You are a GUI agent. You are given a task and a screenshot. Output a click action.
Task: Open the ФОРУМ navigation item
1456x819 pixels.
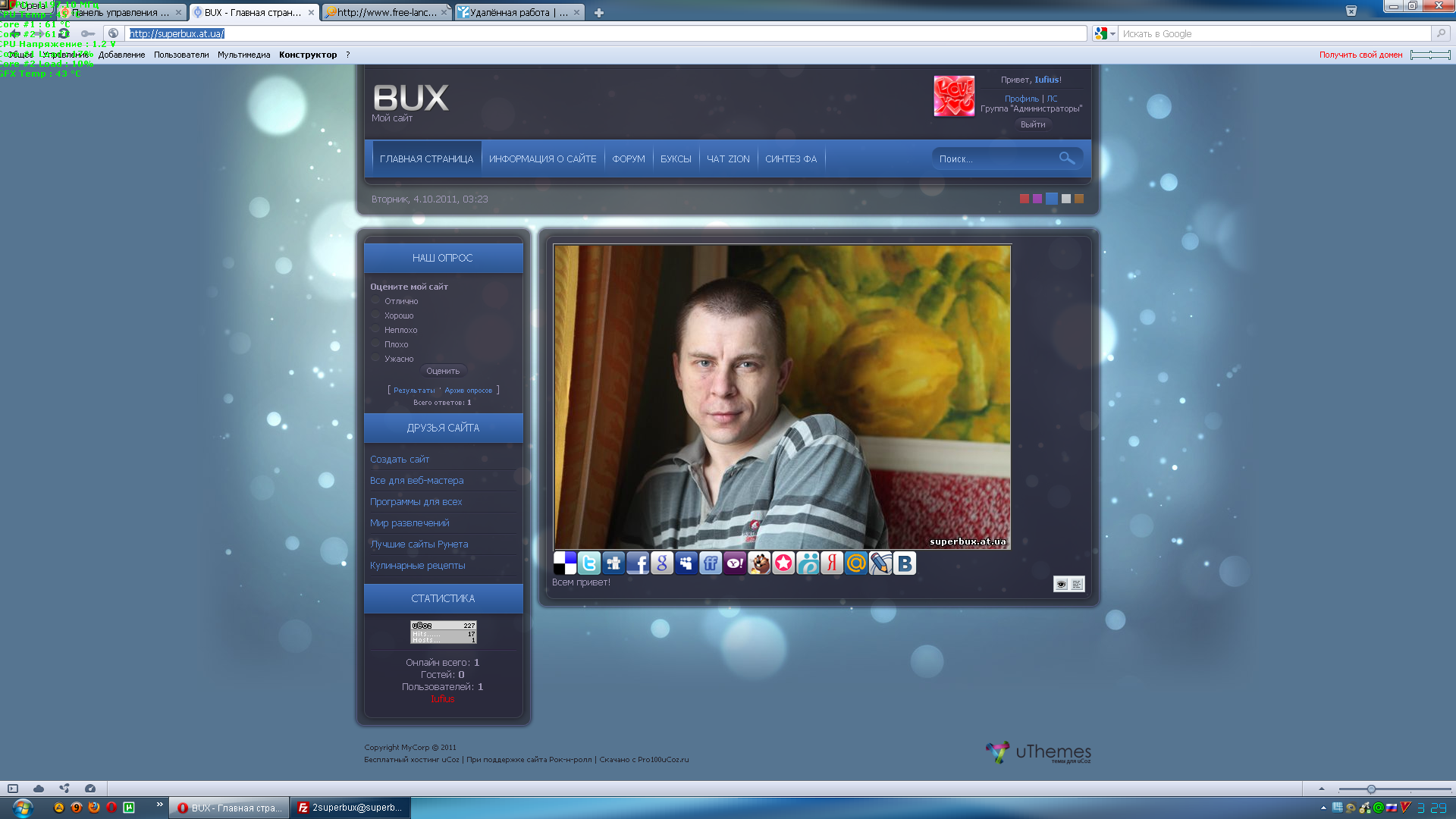628,158
